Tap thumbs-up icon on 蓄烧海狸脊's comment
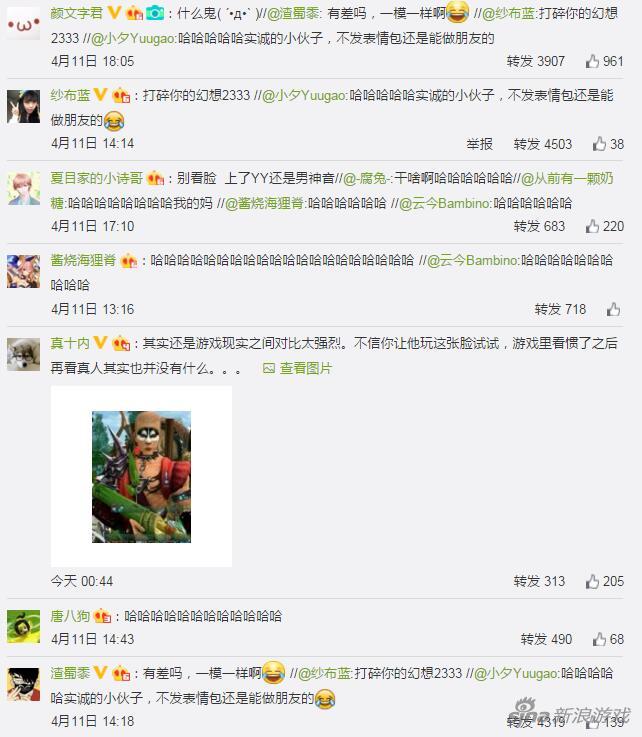Screen dimensions: 642x737 point(613,309)
